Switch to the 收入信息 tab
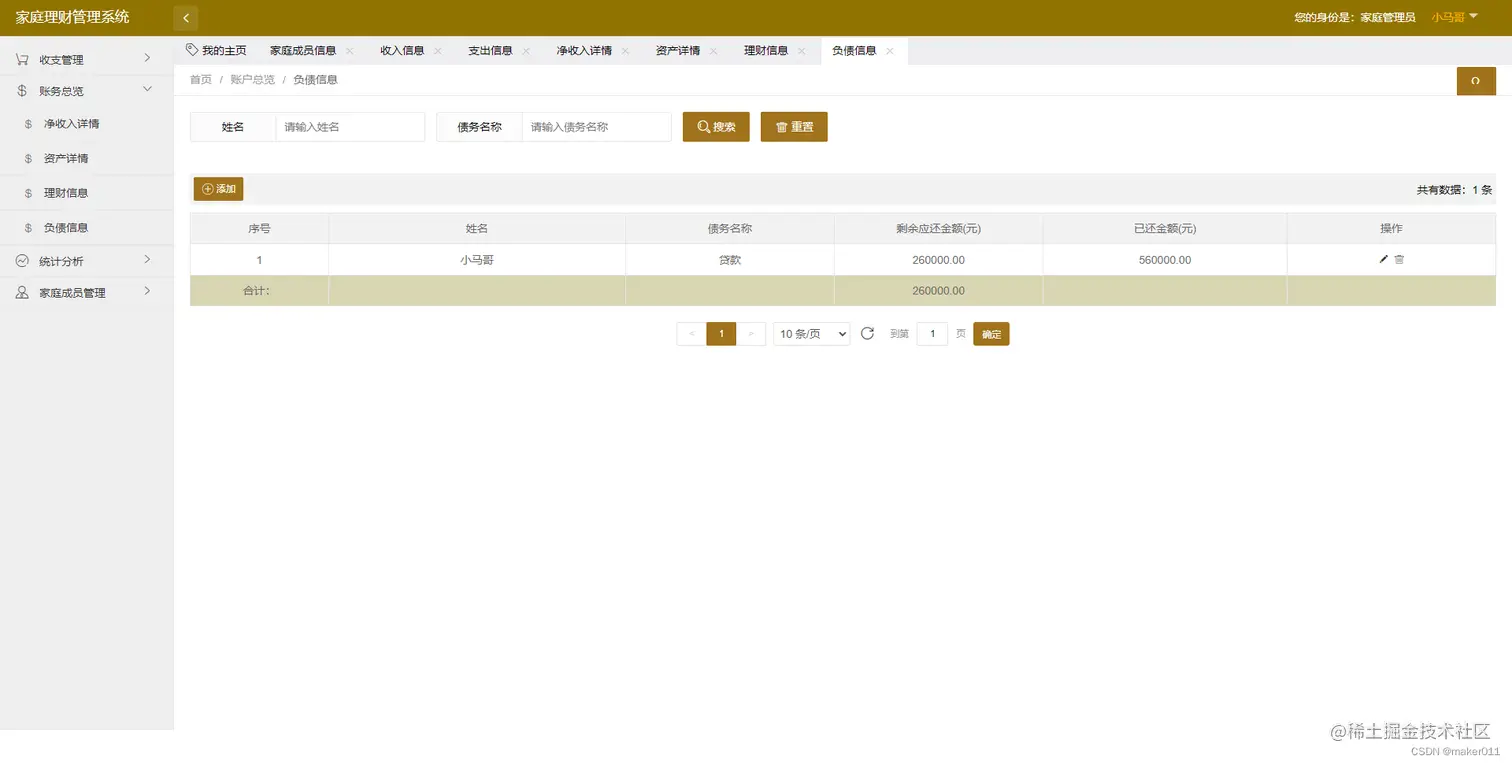The height and width of the screenshot is (763, 1512). pos(402,50)
